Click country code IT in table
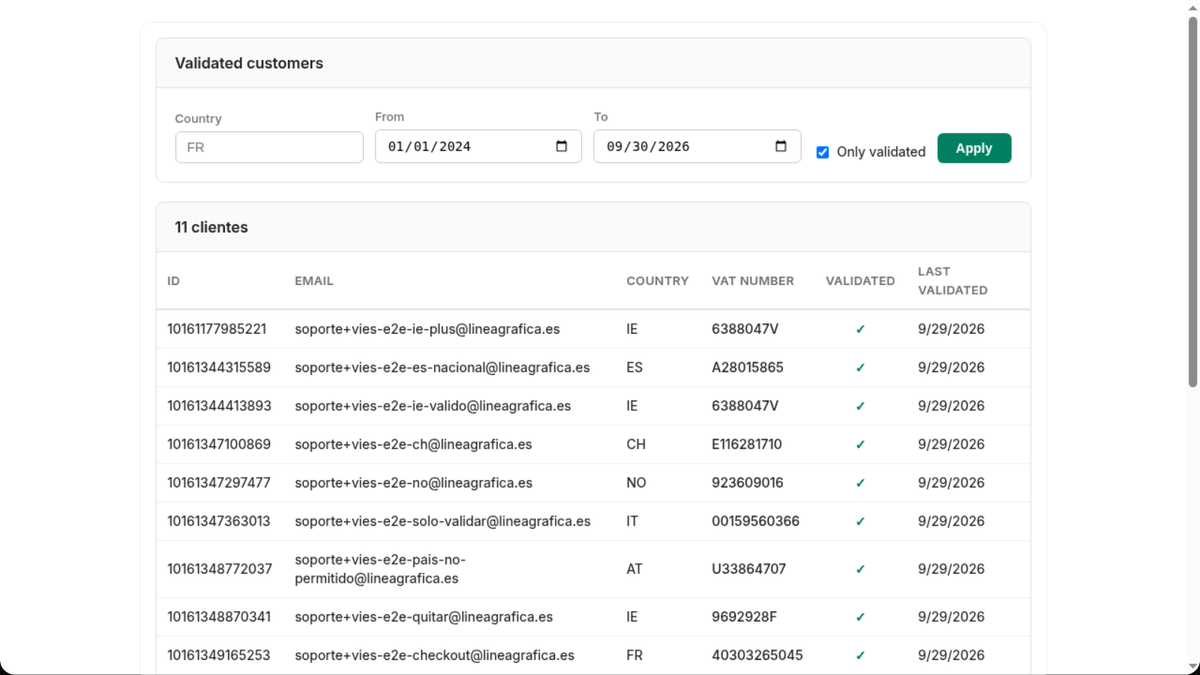The height and width of the screenshot is (675, 1200). point(632,521)
